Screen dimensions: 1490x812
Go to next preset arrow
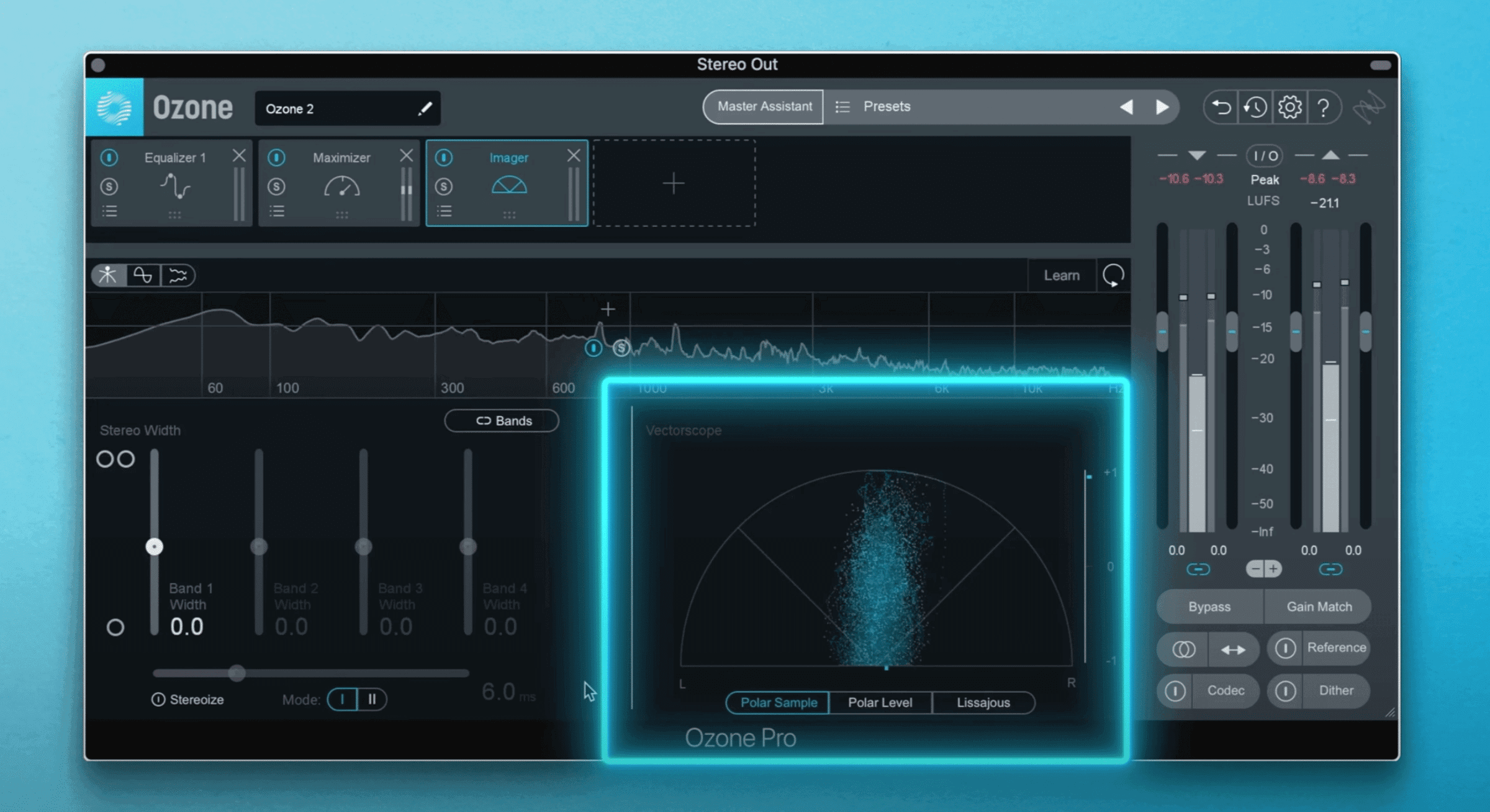[1162, 107]
